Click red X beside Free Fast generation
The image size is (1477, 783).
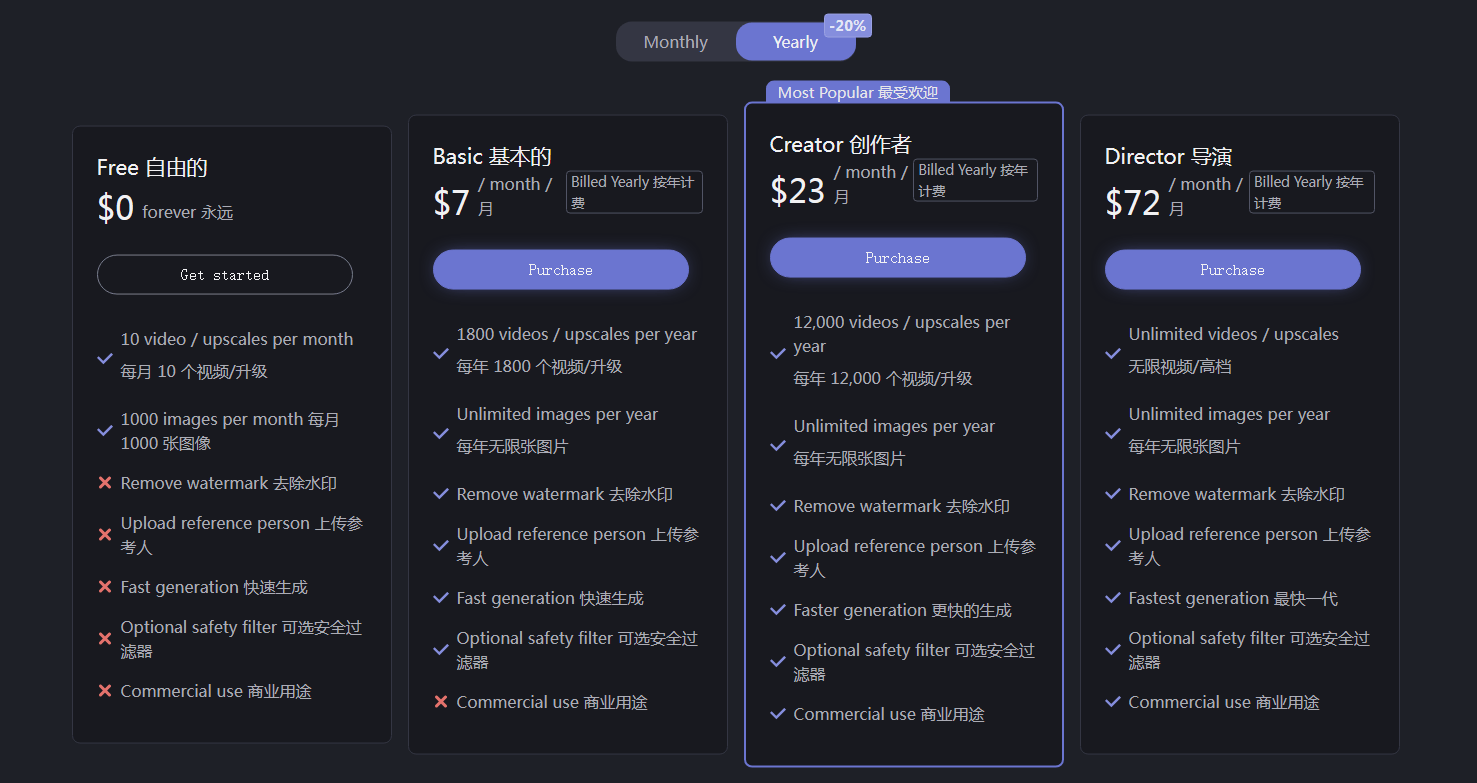tap(105, 587)
